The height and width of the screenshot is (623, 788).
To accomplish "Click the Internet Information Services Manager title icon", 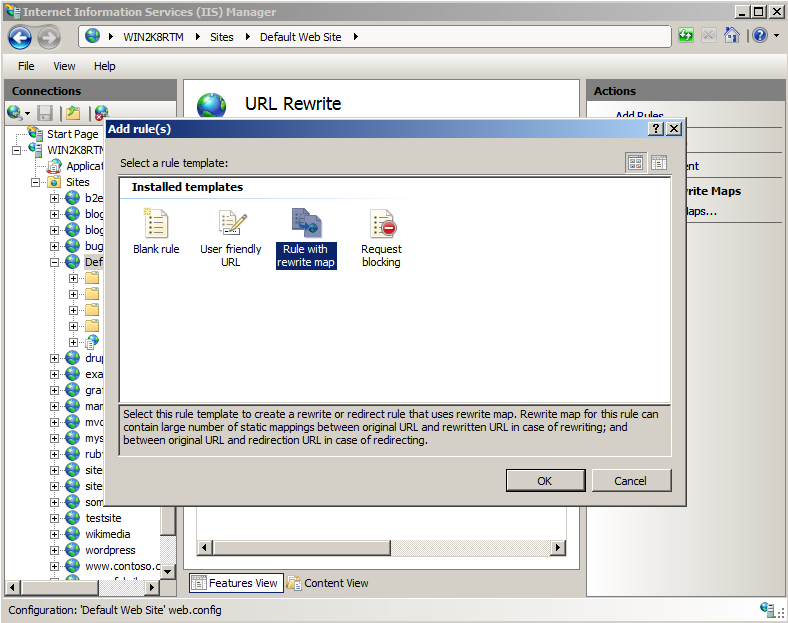I will tap(13, 11).
